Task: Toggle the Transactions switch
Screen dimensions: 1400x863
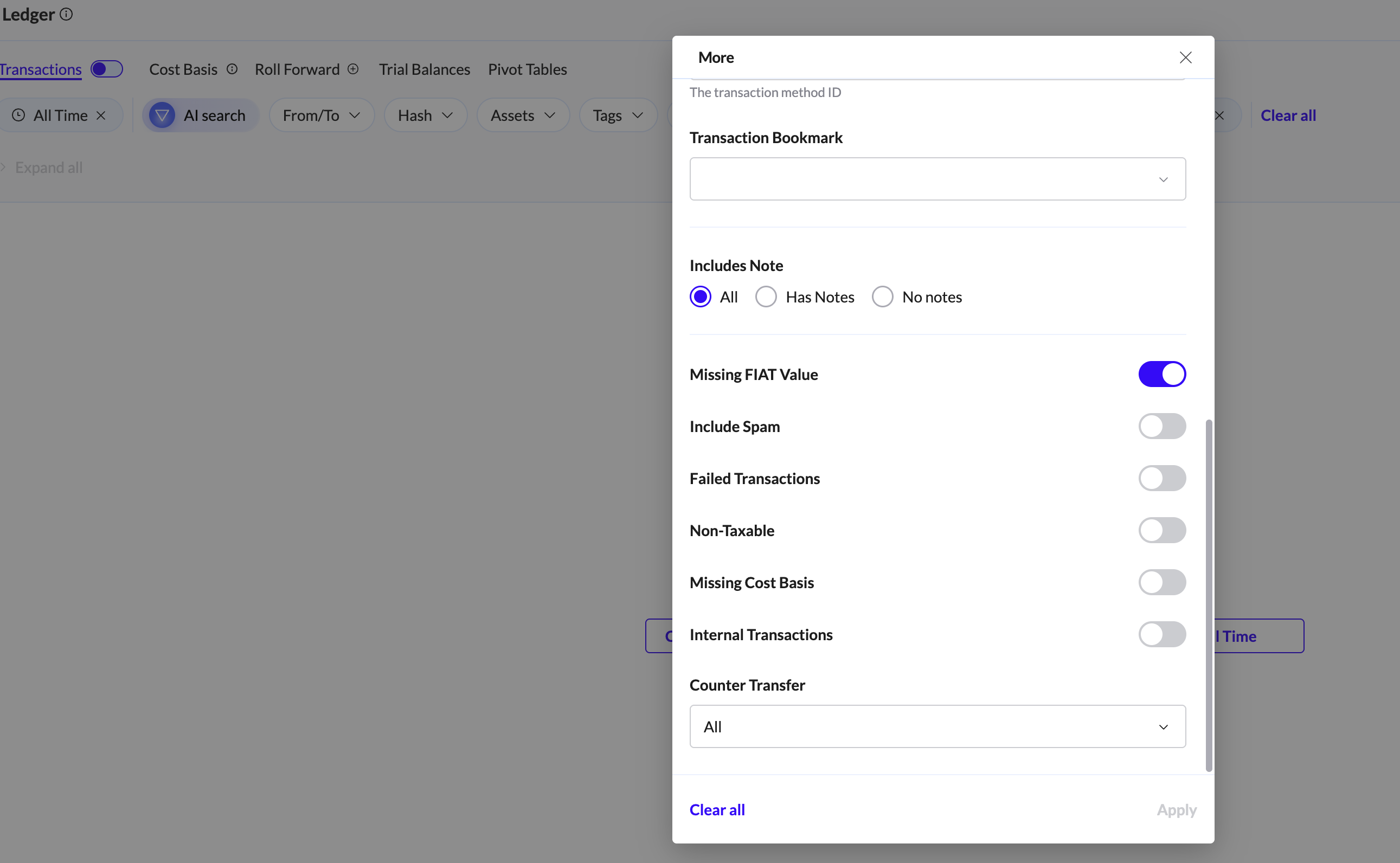Action: [107, 69]
